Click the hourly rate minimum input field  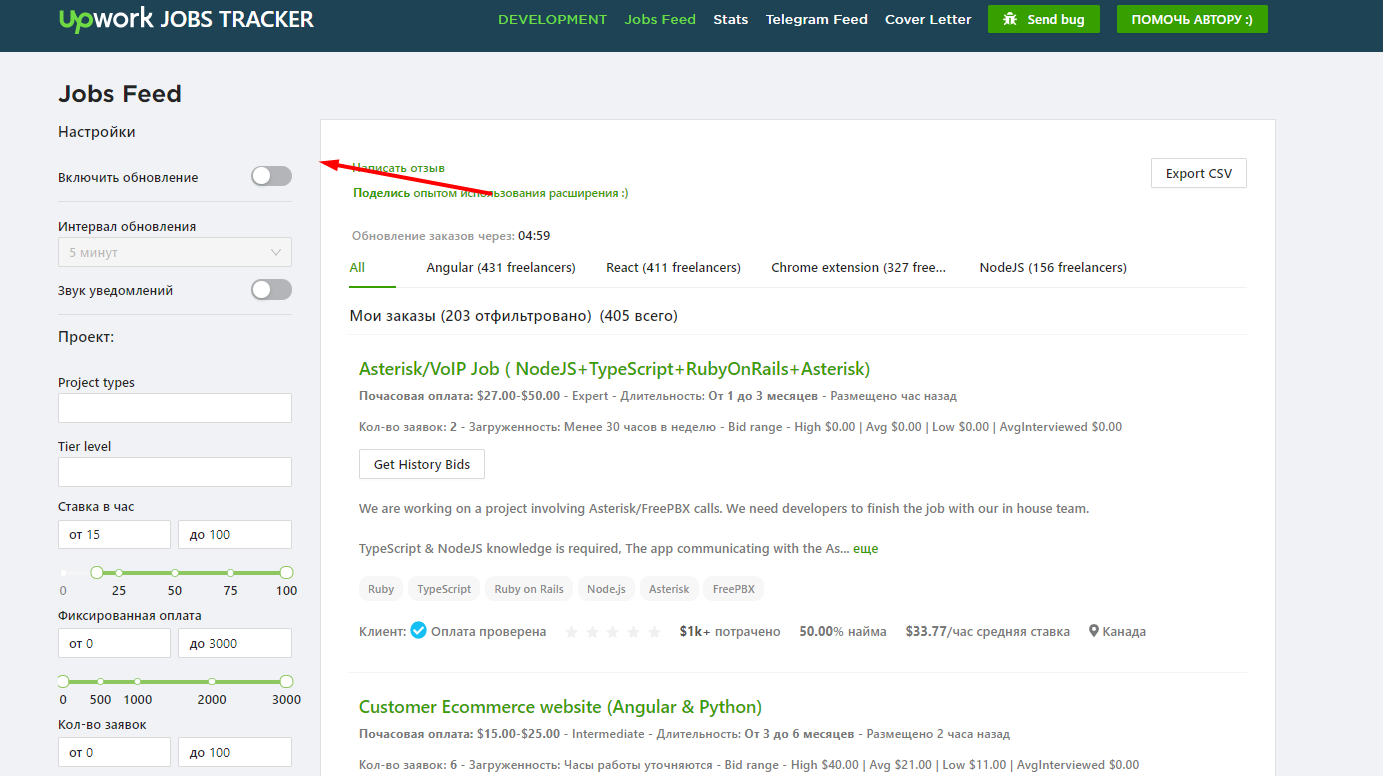coord(114,534)
